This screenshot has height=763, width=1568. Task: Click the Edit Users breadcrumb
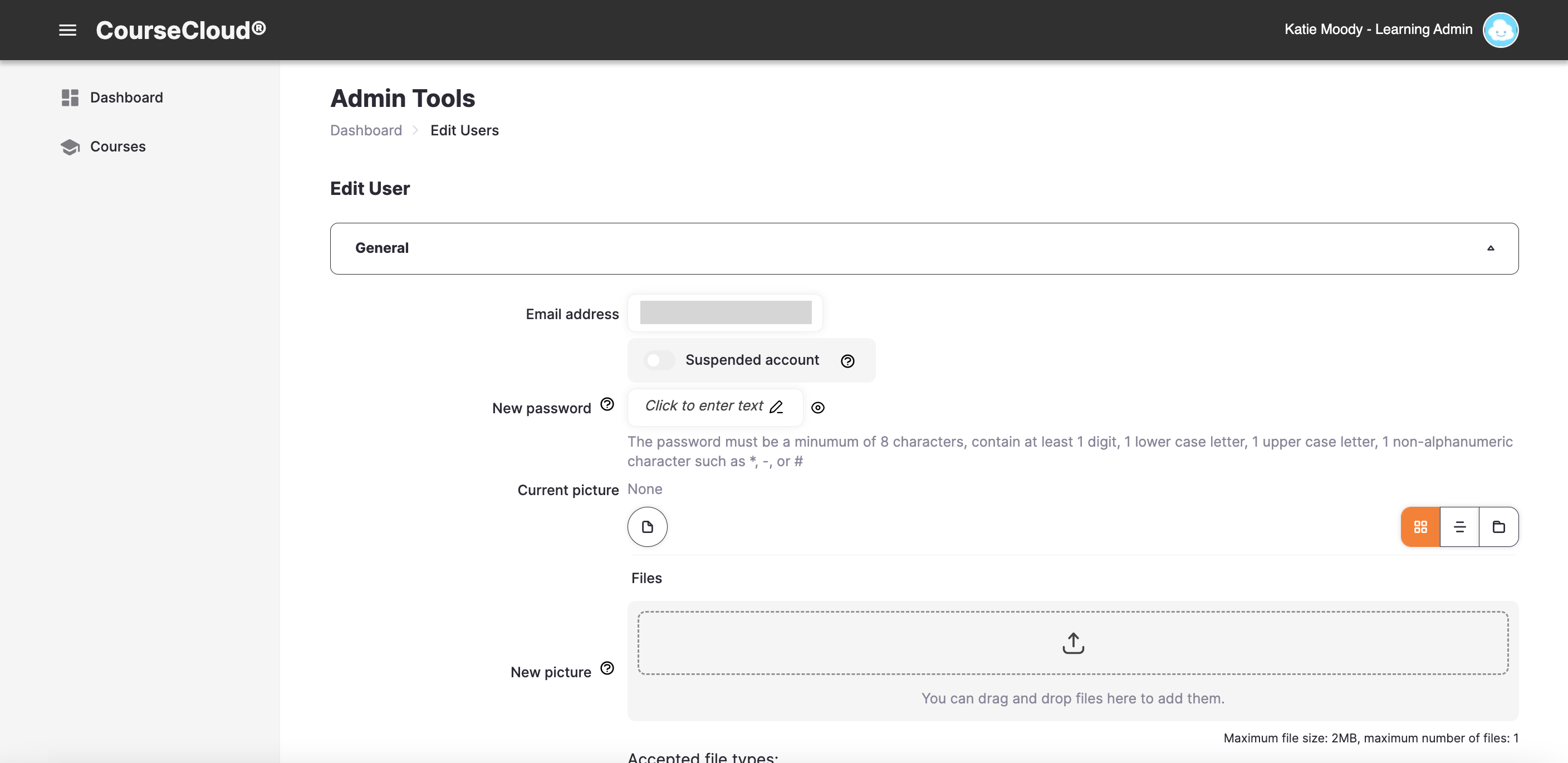click(464, 130)
